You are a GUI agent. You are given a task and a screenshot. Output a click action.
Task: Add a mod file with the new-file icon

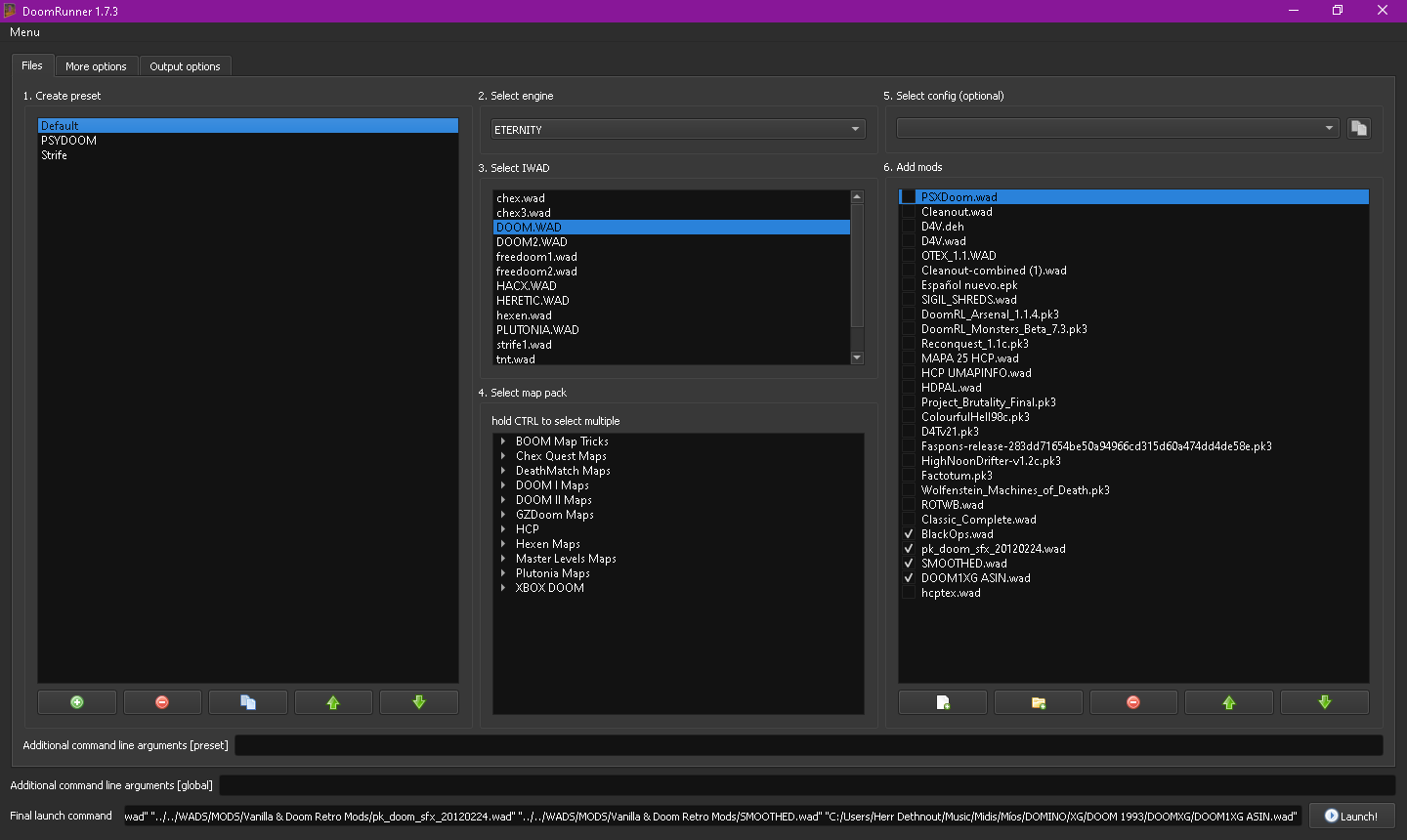coord(943,702)
